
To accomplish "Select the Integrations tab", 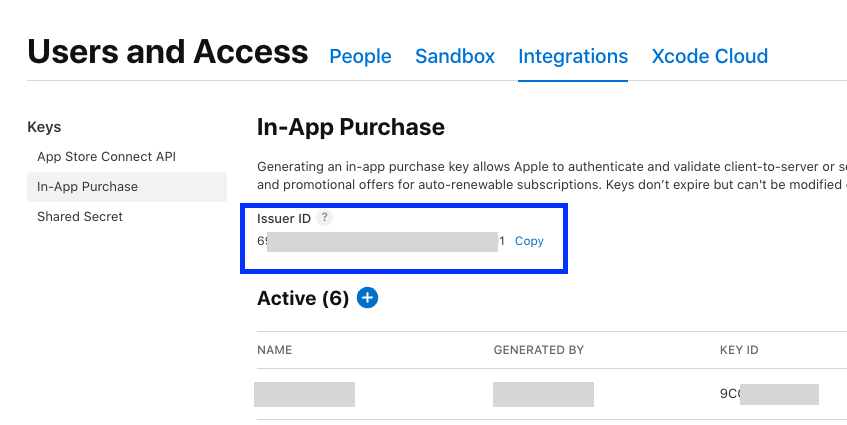I will point(573,56).
